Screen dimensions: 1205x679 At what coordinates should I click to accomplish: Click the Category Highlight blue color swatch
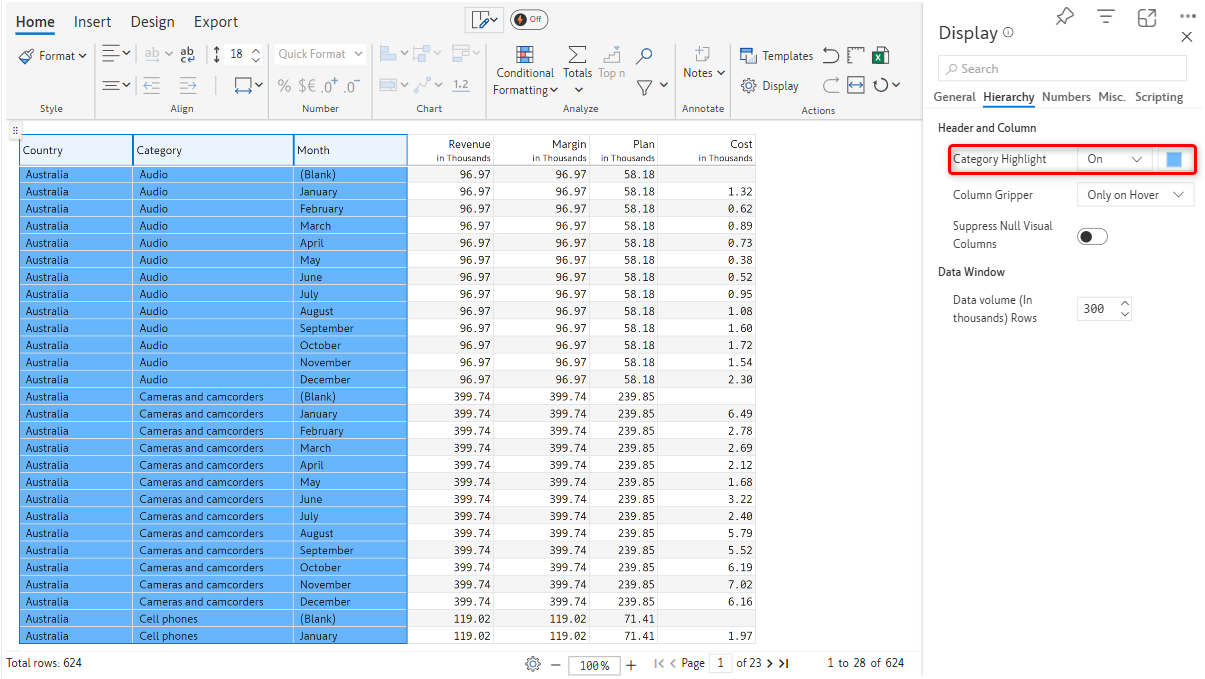[x=1174, y=159]
